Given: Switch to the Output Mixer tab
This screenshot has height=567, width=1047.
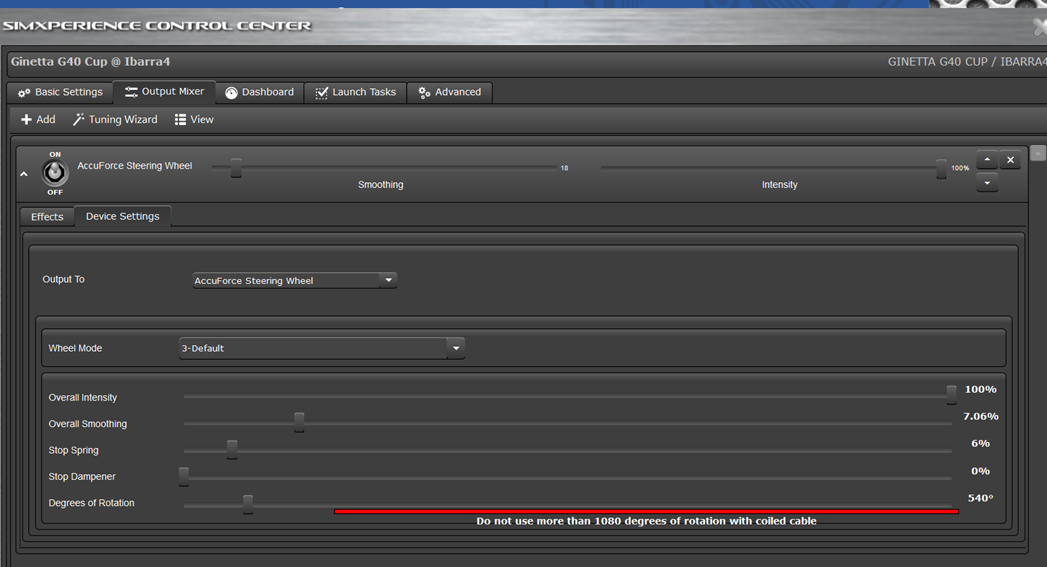Looking at the screenshot, I should coord(164,91).
